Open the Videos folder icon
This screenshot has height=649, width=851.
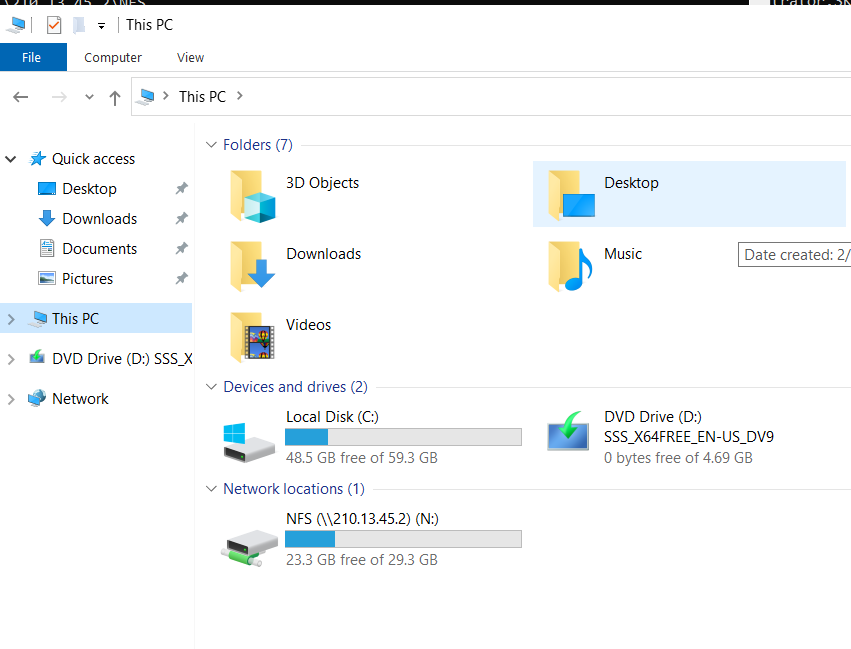pos(252,337)
